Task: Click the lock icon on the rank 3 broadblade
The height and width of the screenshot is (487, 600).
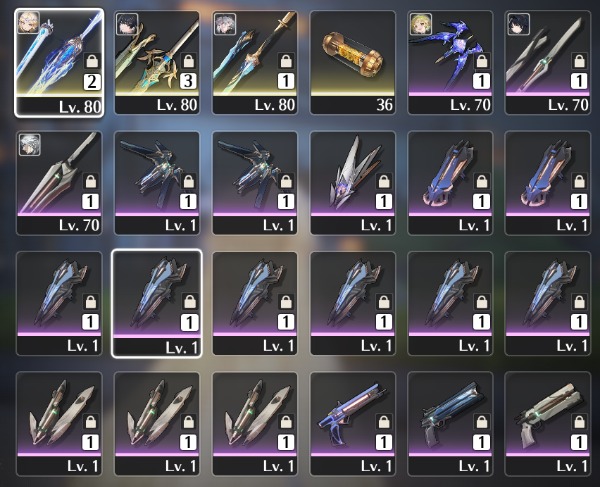Action: [x=188, y=61]
